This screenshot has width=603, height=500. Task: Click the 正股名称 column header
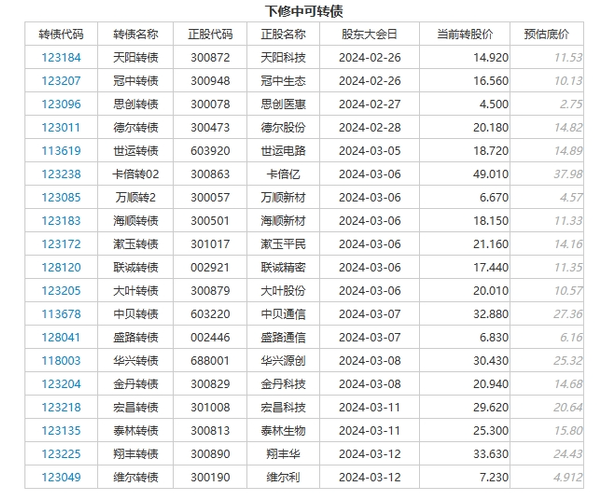[x=283, y=34]
